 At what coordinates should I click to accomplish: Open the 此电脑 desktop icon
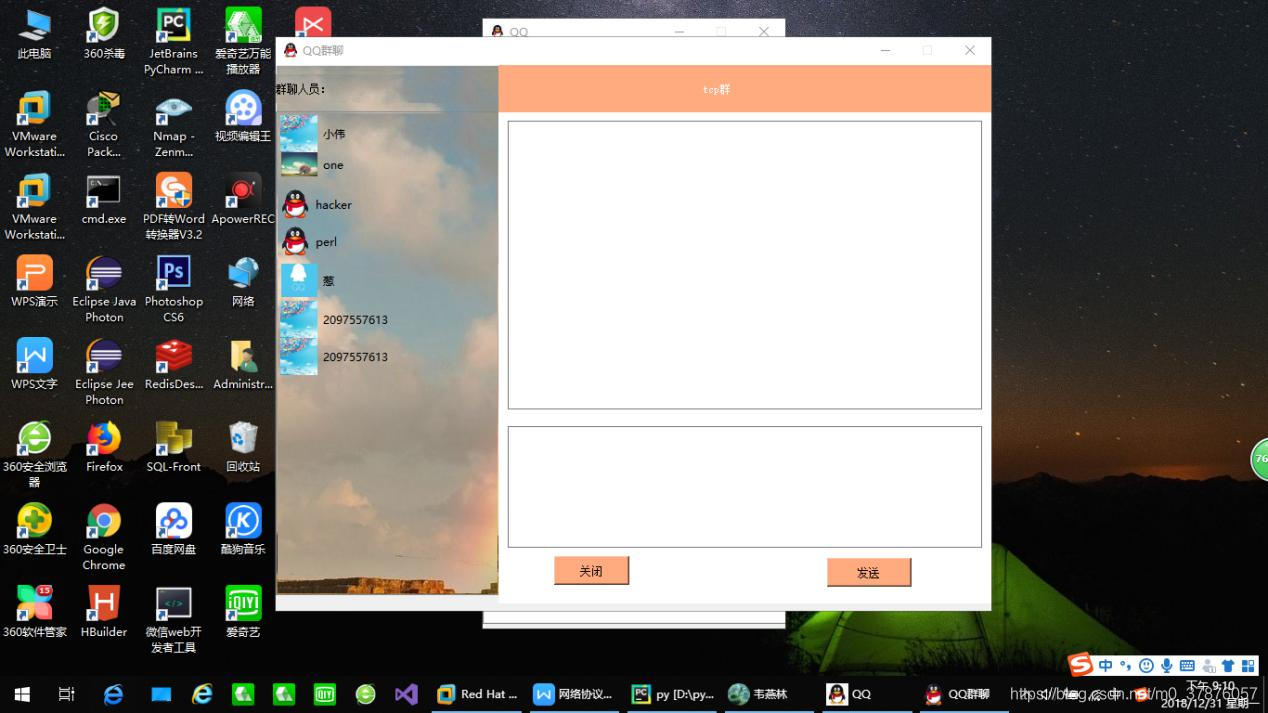(x=34, y=34)
